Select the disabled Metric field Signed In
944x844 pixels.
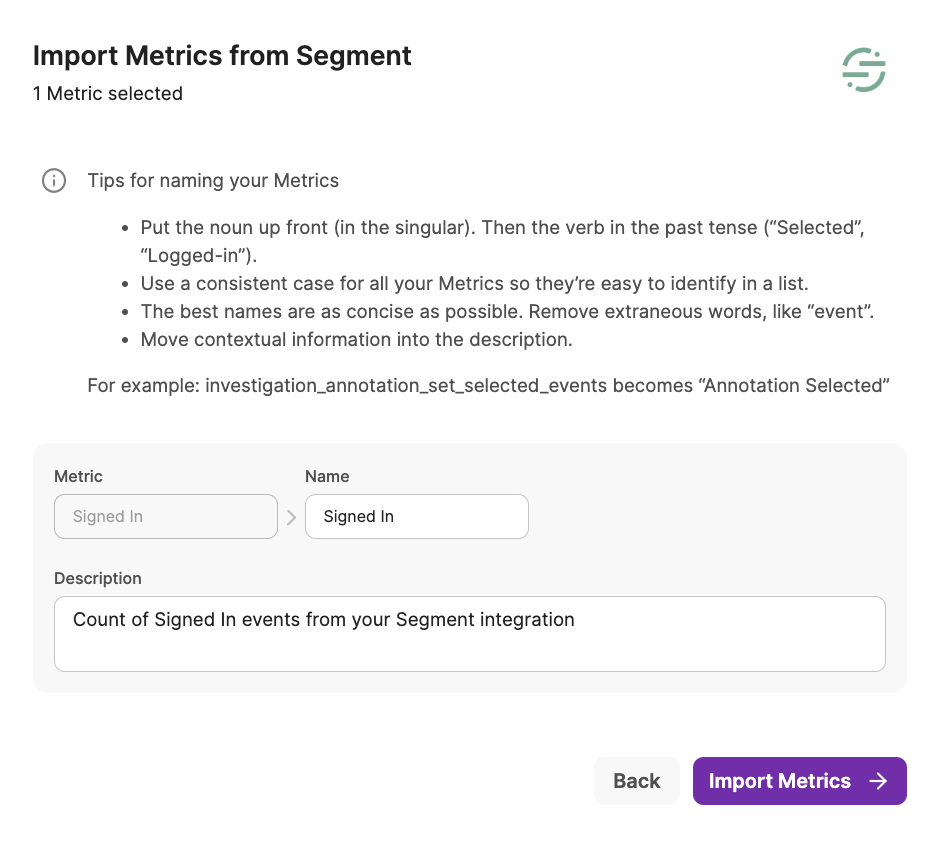coord(166,517)
